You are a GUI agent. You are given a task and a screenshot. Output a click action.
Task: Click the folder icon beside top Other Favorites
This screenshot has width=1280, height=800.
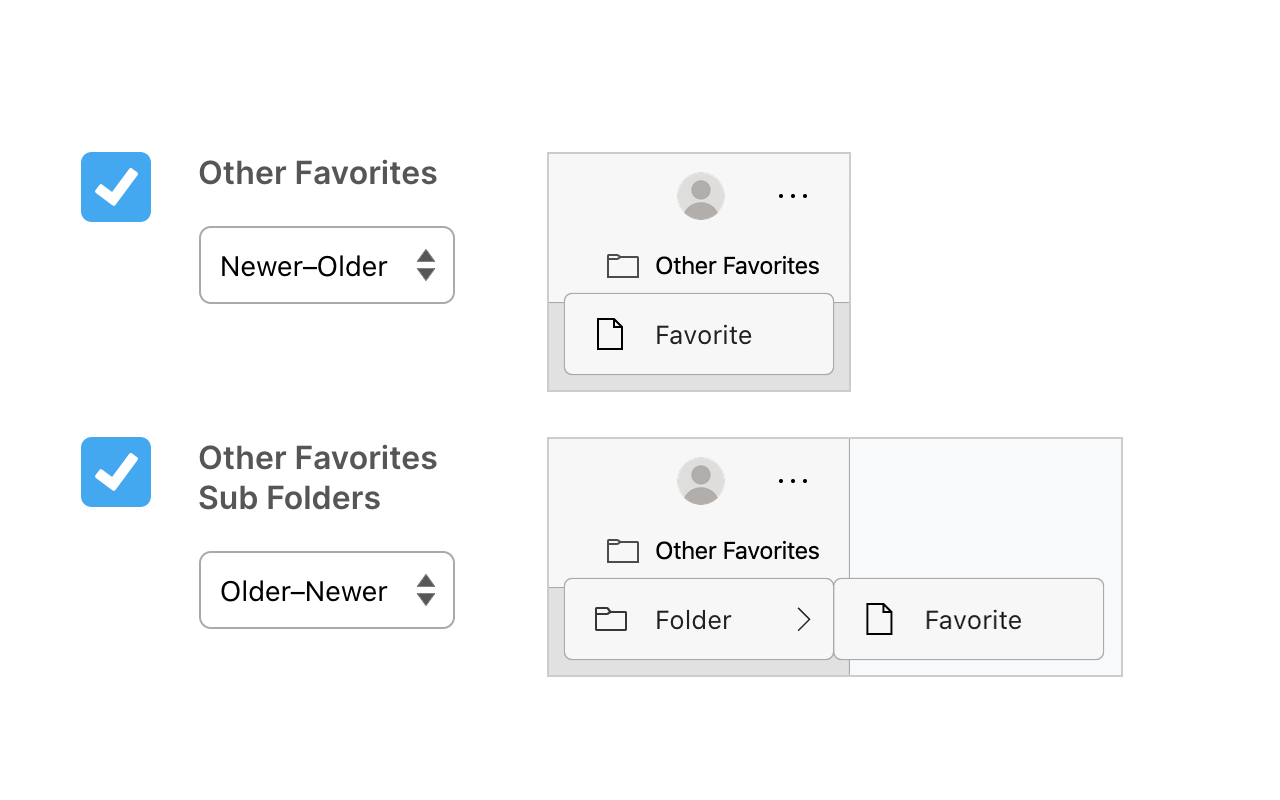[623, 266]
